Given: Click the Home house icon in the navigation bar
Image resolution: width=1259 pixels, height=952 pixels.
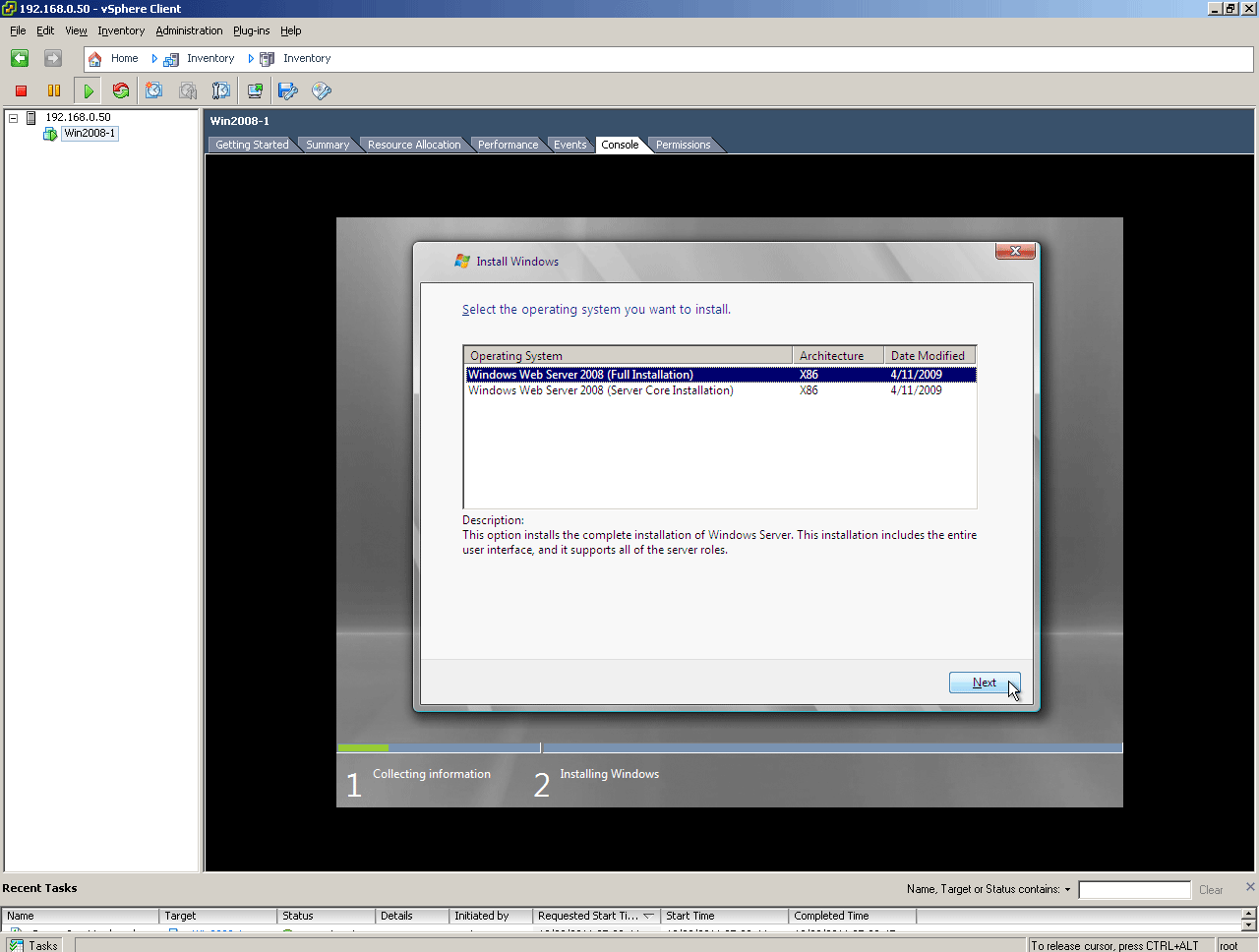Looking at the screenshot, I should coord(94,59).
